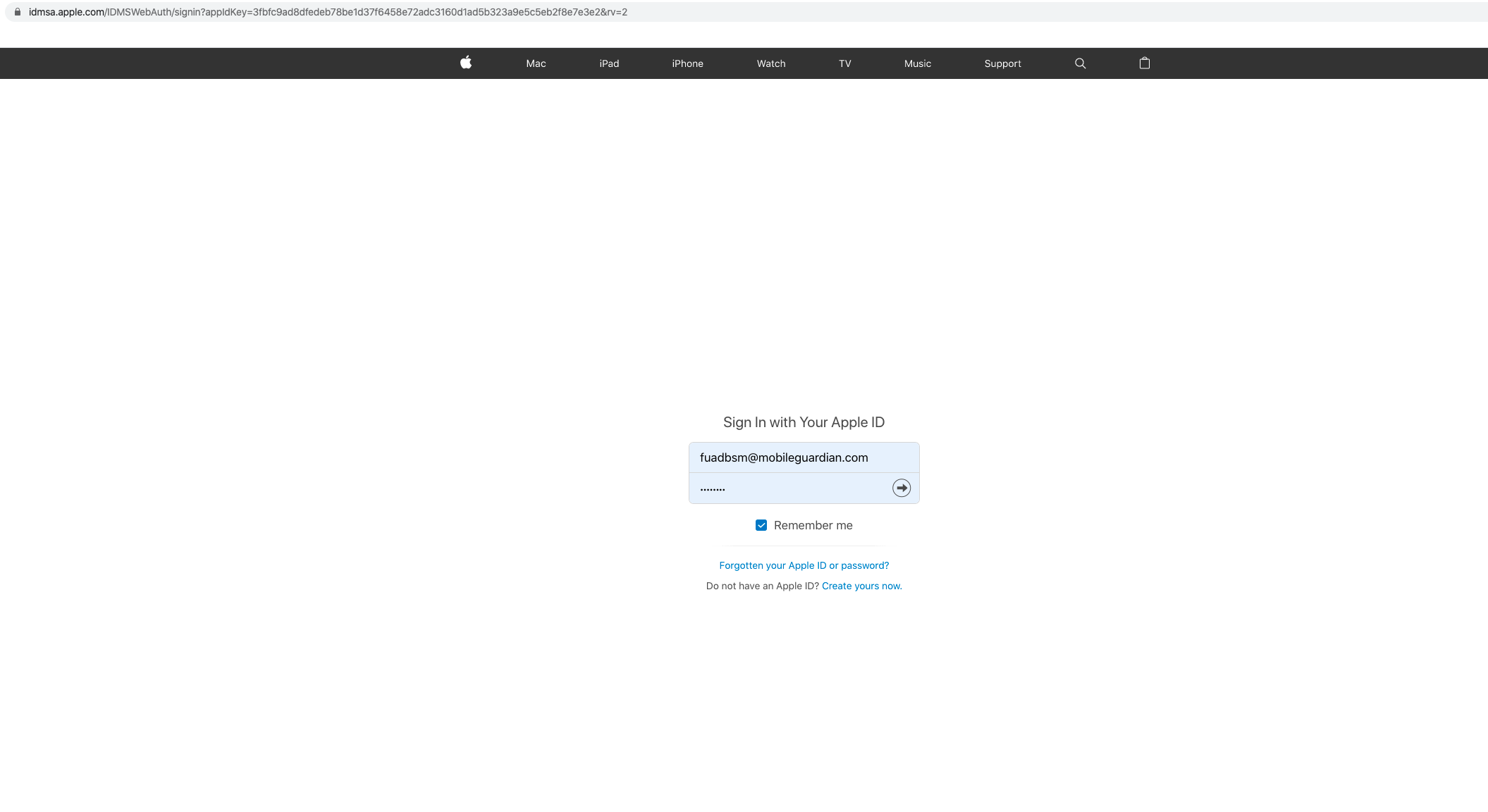Click the sign-in arrow button
Image resolution: width=1488 pixels, height=812 pixels.
click(x=902, y=488)
